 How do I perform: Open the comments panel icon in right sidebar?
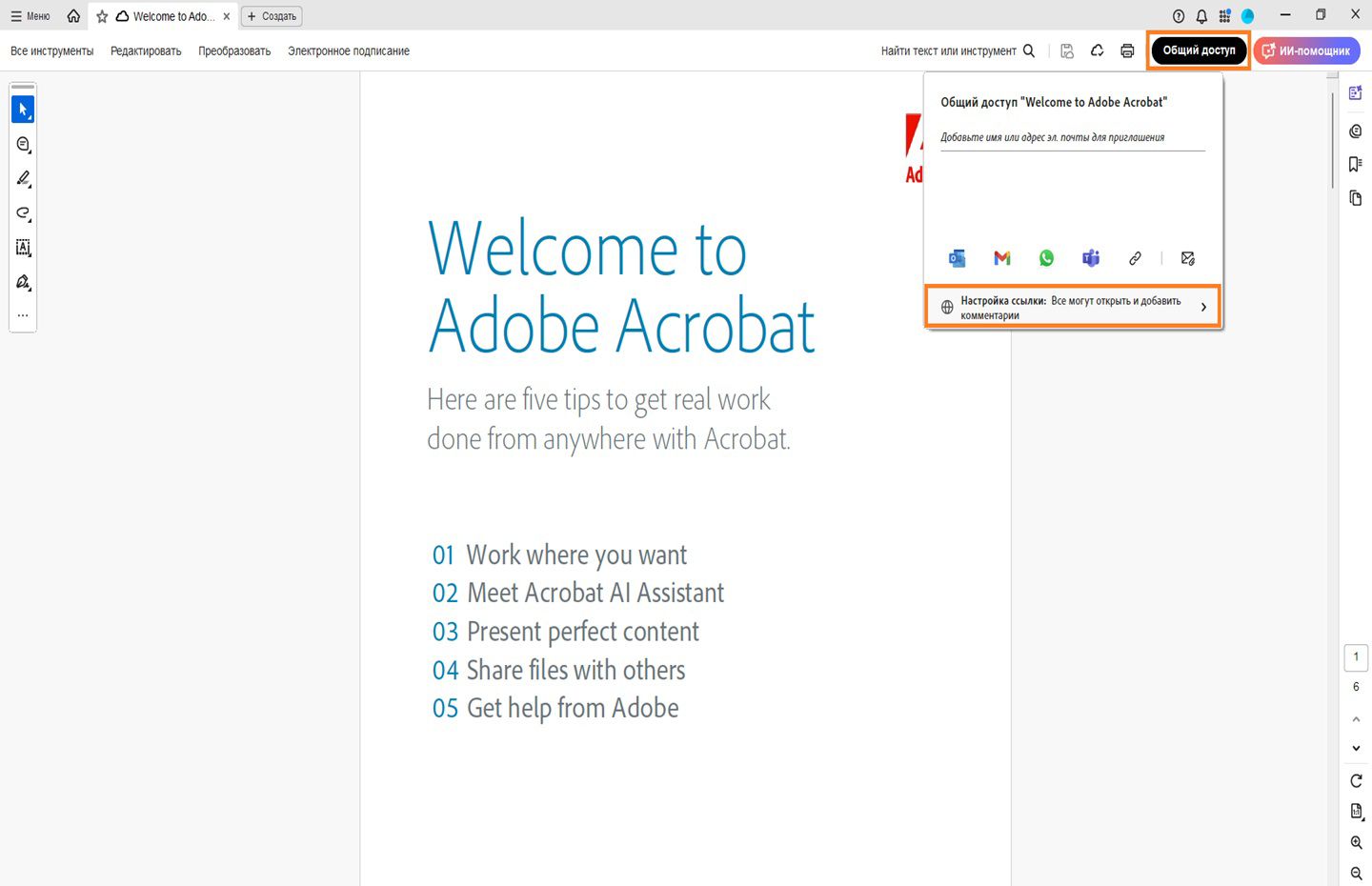1356,131
